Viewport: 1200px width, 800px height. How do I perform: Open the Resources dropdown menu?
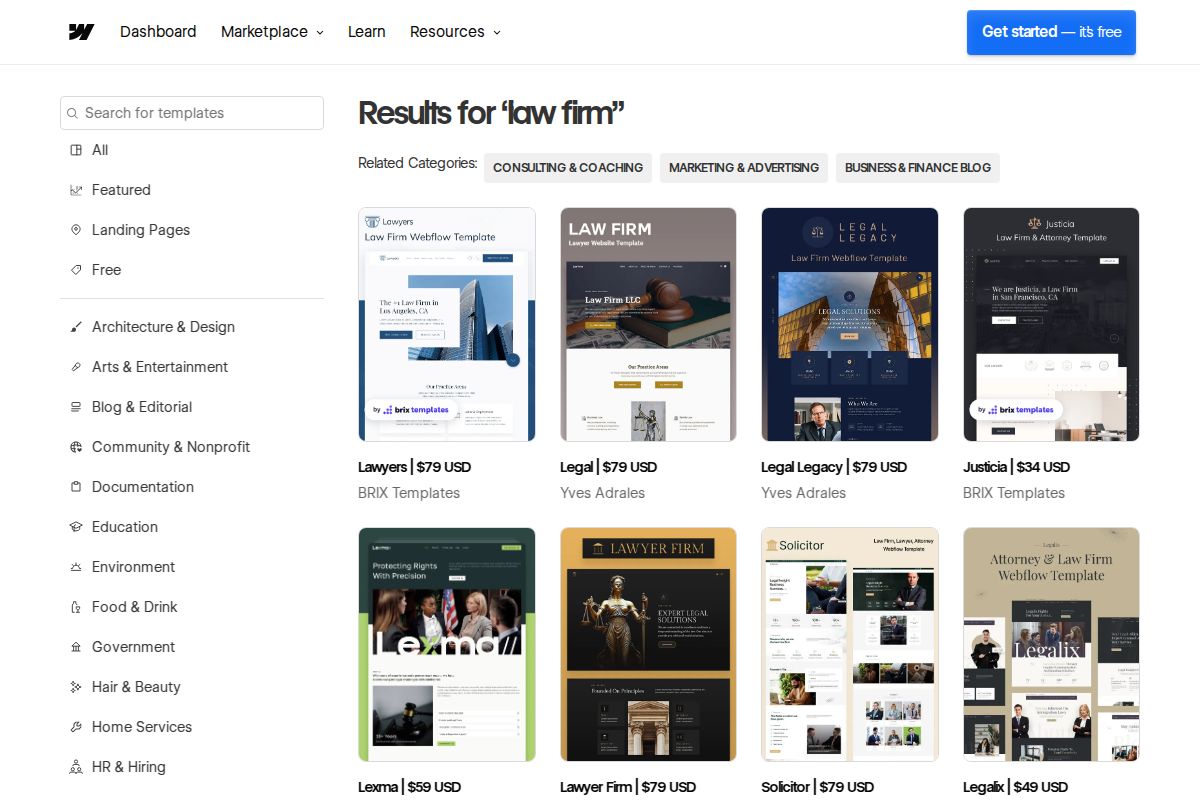(455, 32)
